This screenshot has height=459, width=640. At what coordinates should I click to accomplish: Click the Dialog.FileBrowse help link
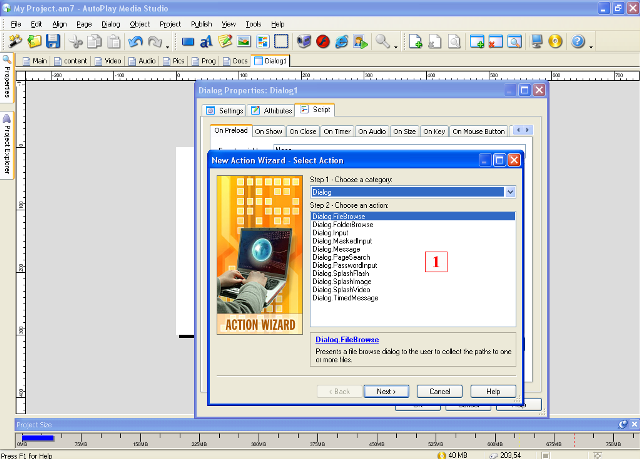(345, 340)
